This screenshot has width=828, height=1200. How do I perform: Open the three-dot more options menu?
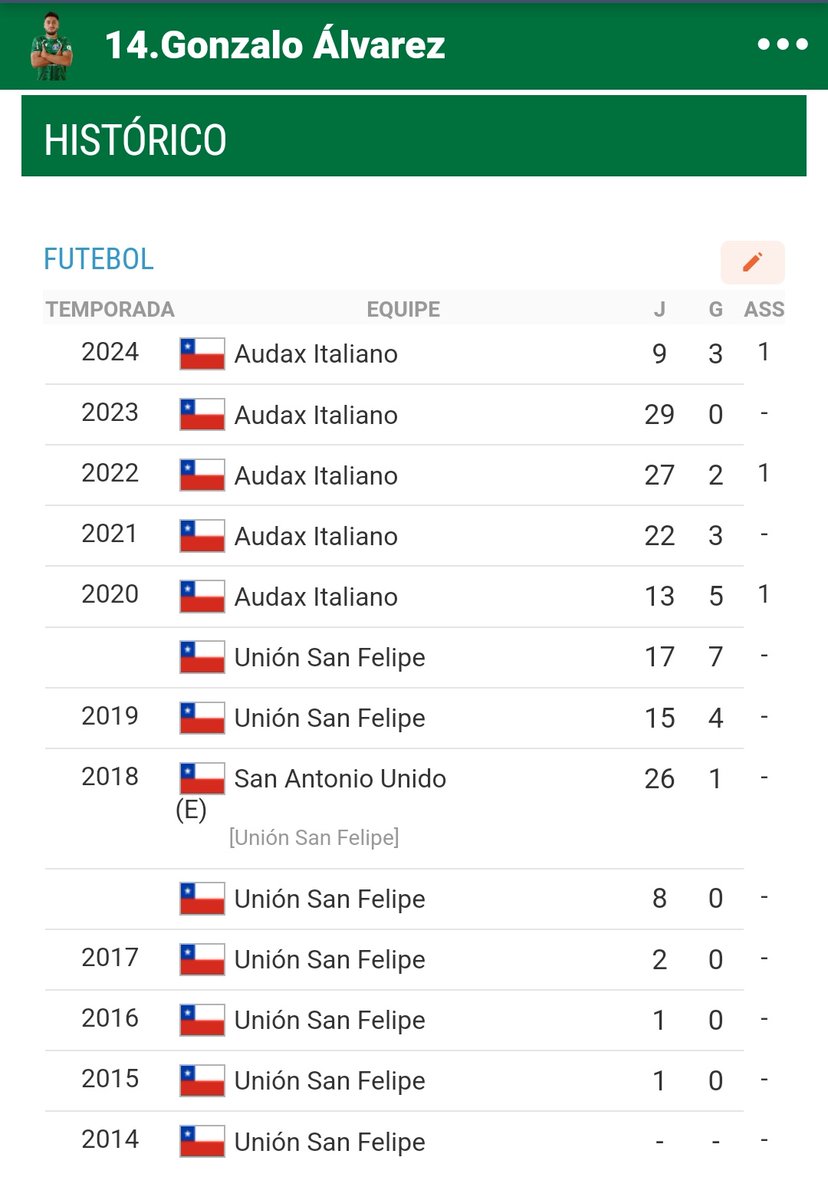pyautogui.click(x=781, y=45)
